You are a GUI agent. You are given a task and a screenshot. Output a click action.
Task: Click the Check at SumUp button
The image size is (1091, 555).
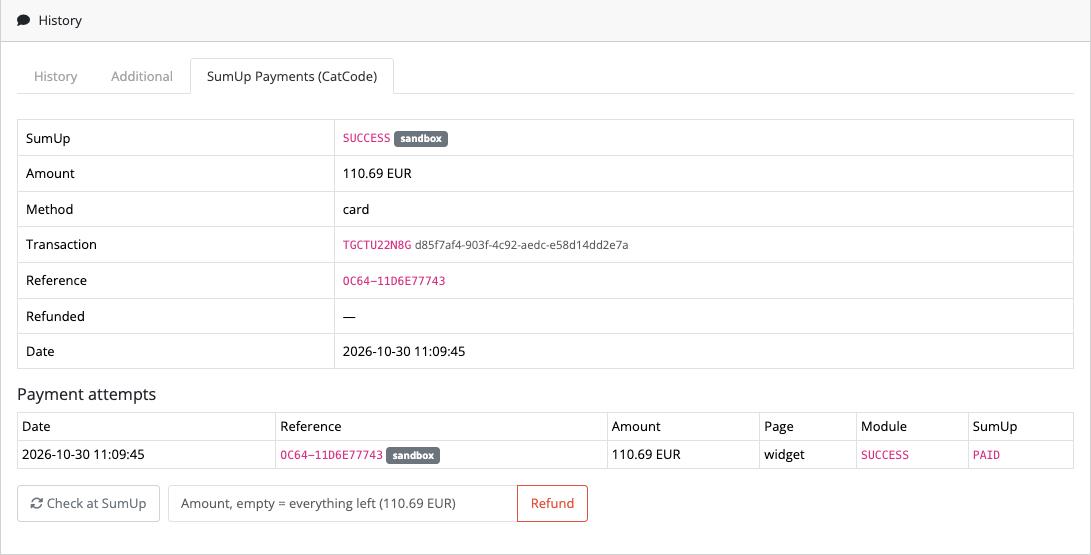88,504
